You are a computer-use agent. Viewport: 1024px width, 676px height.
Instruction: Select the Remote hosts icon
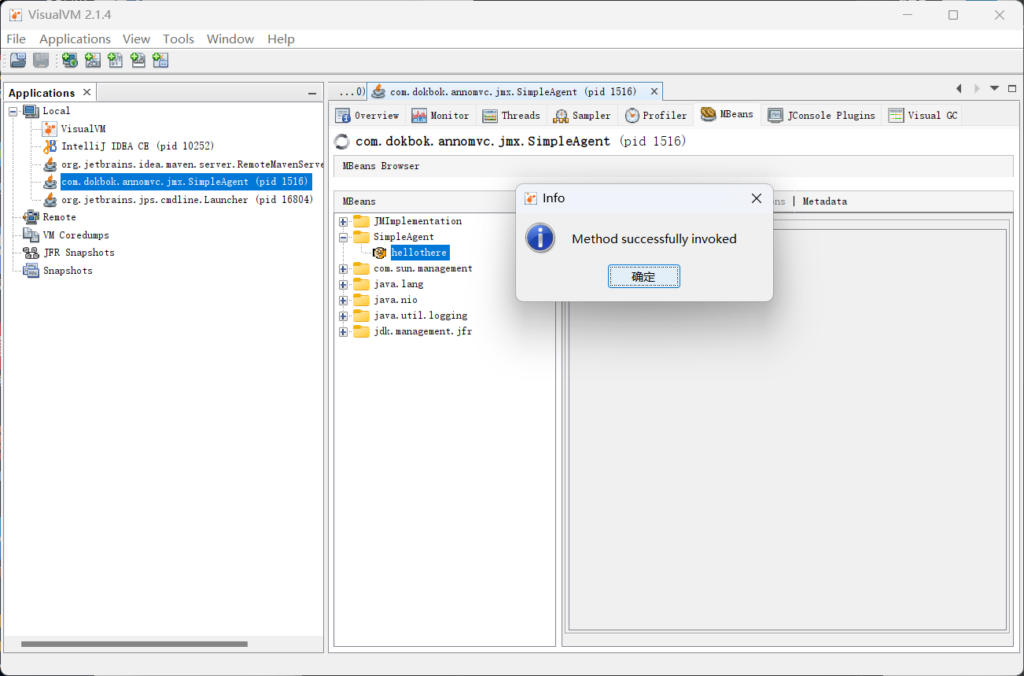pyautogui.click(x=31, y=217)
